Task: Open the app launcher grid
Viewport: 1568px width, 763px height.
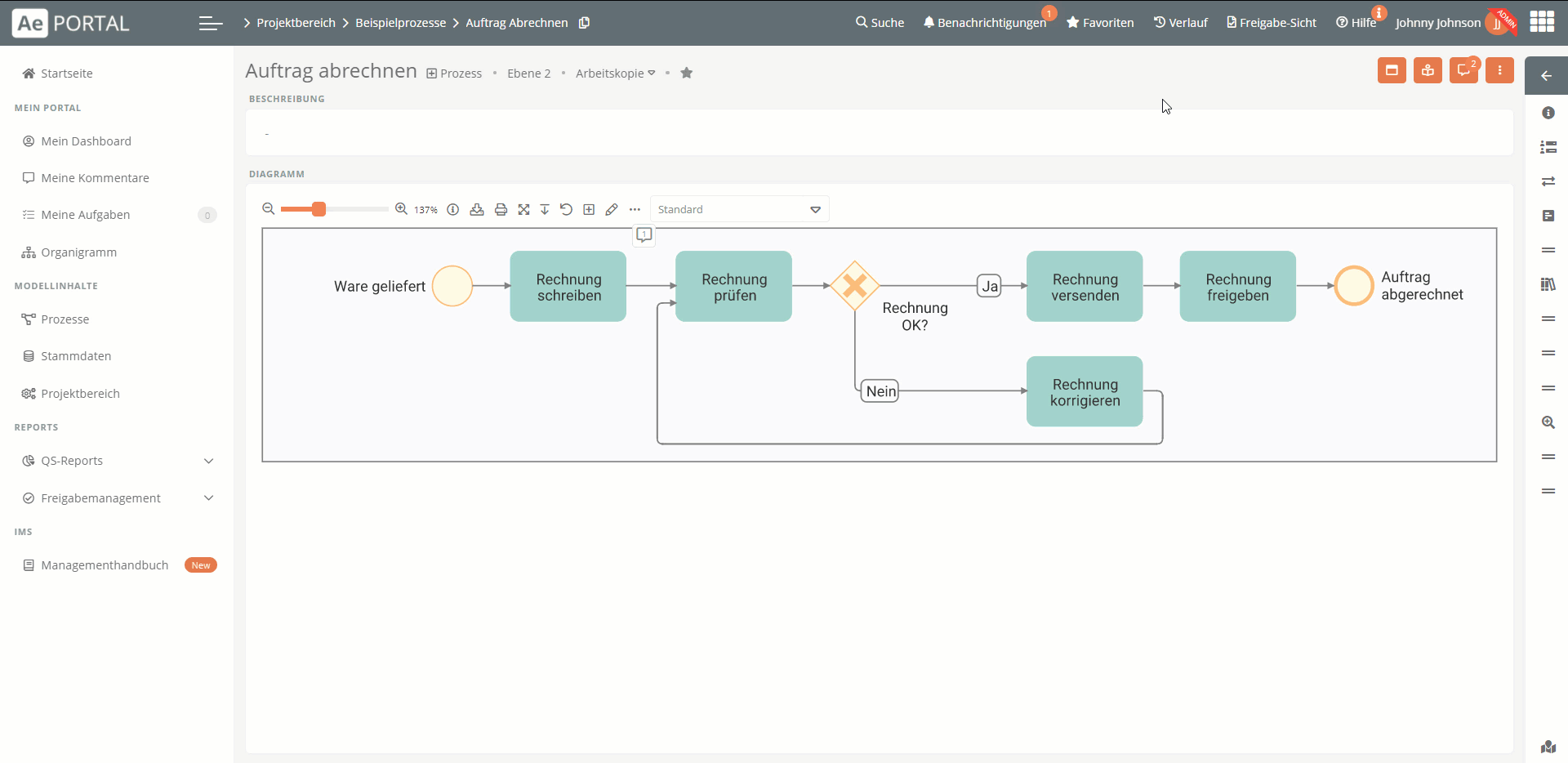Action: click(x=1542, y=22)
